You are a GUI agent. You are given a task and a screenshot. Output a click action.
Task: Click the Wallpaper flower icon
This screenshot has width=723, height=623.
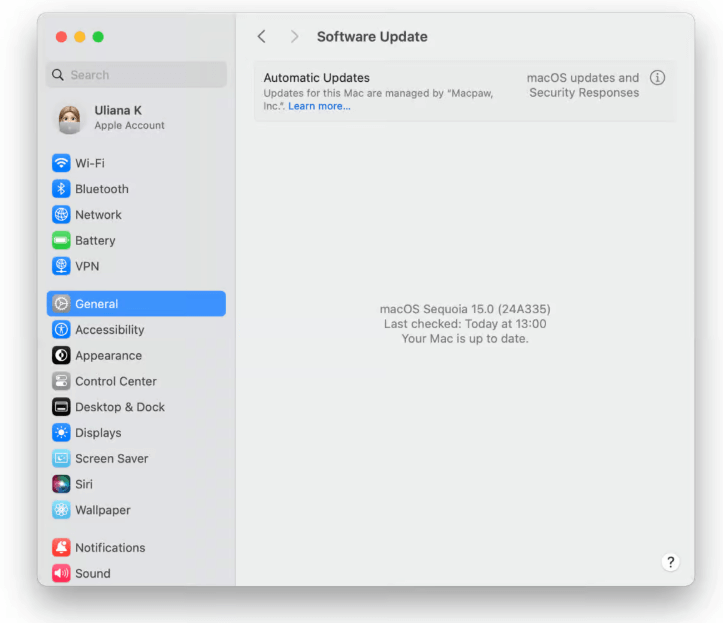point(61,510)
